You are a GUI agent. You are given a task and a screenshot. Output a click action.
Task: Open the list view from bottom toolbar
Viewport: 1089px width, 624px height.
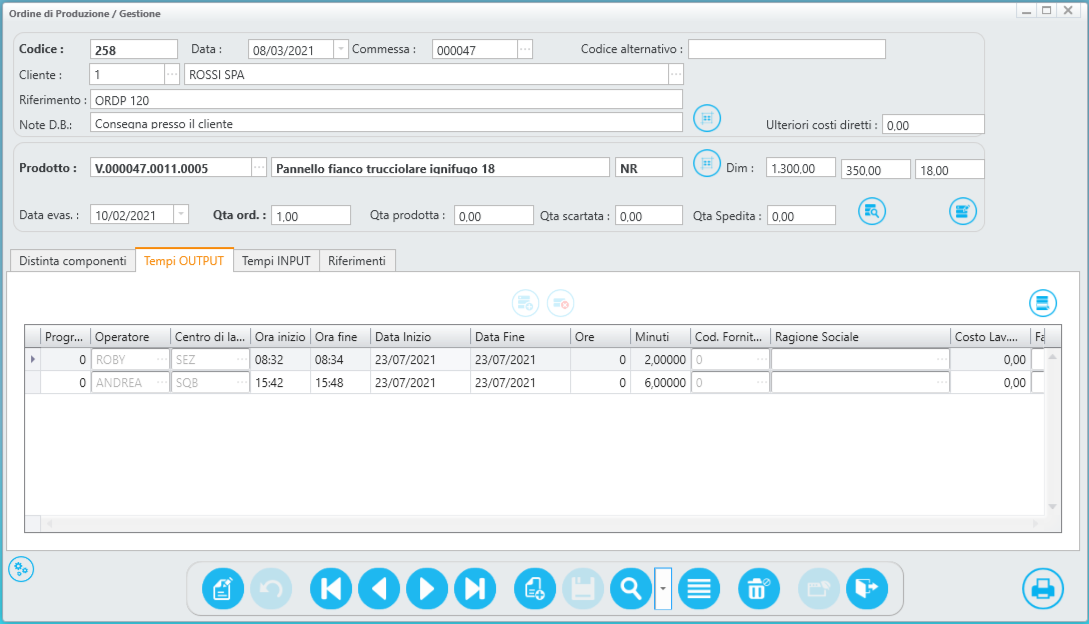tap(699, 589)
